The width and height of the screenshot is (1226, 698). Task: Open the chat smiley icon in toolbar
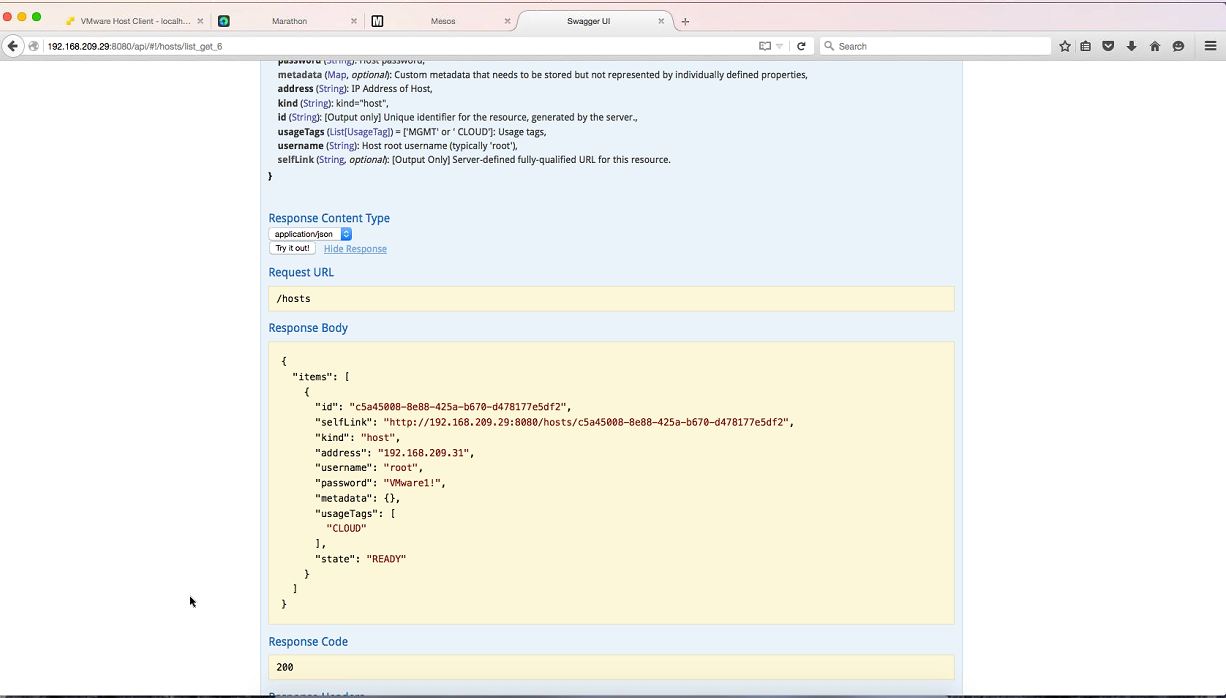[x=1178, y=46]
